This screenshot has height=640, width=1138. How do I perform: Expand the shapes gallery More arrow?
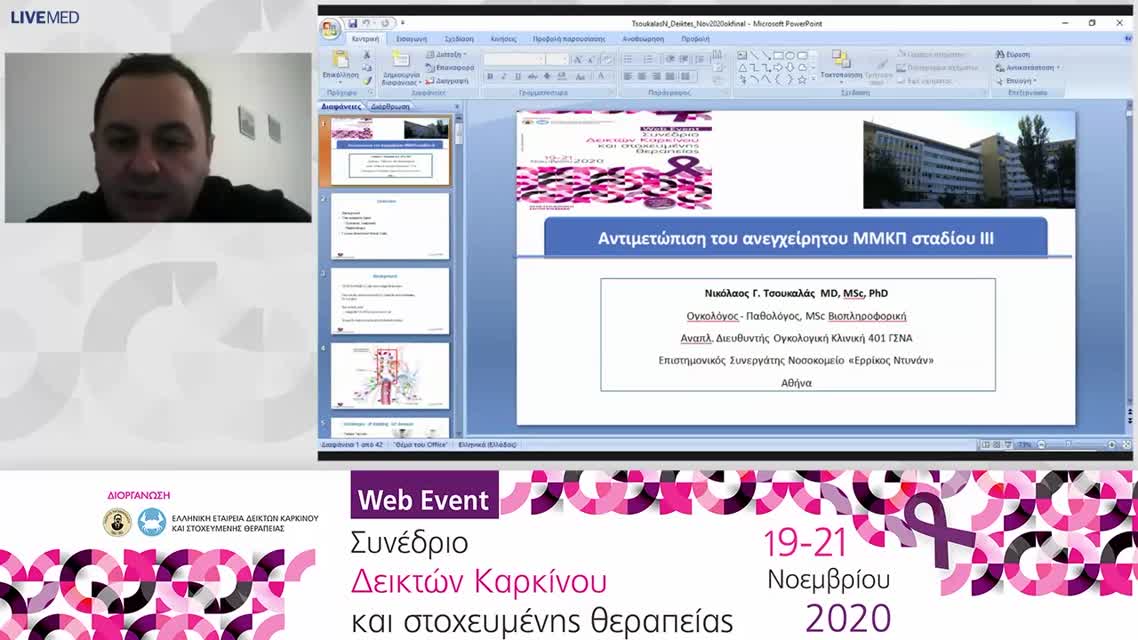coord(813,80)
